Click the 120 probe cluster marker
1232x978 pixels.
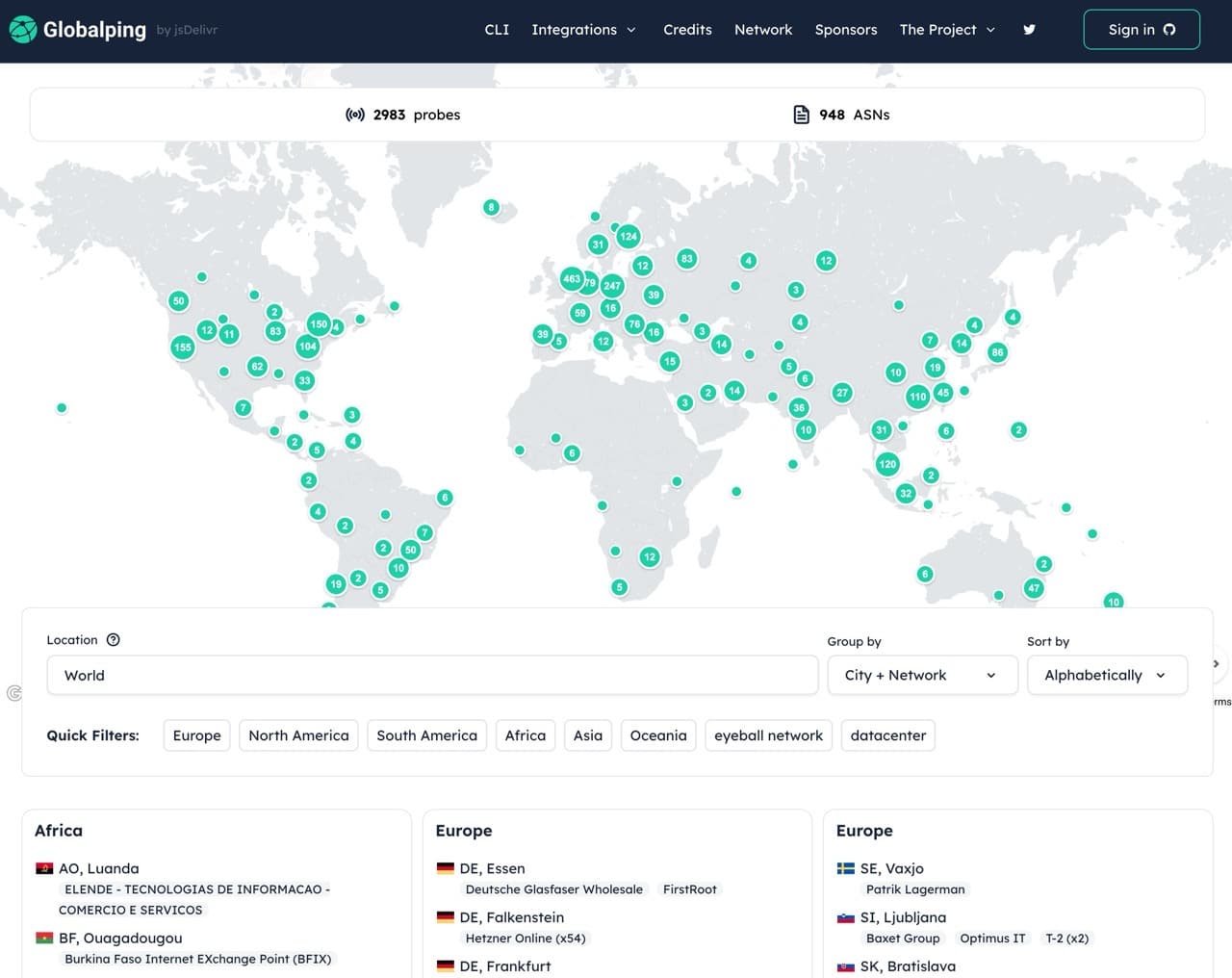point(887,464)
